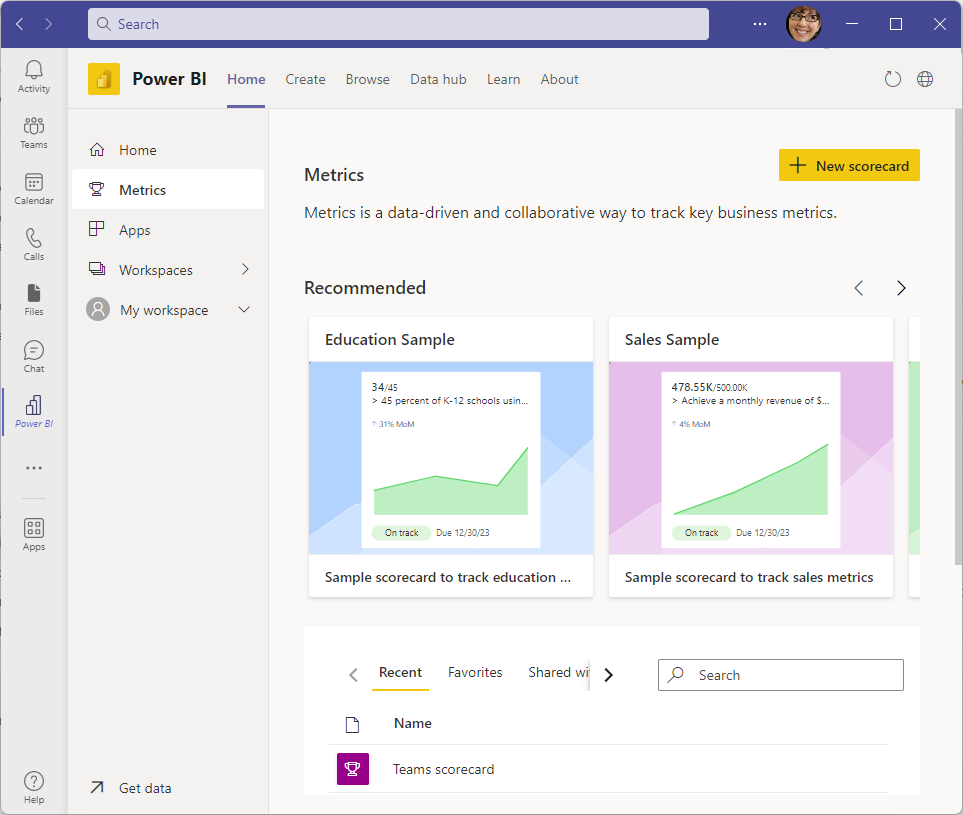Click the Education Sample card title
The height and width of the screenshot is (815, 963).
coord(389,339)
